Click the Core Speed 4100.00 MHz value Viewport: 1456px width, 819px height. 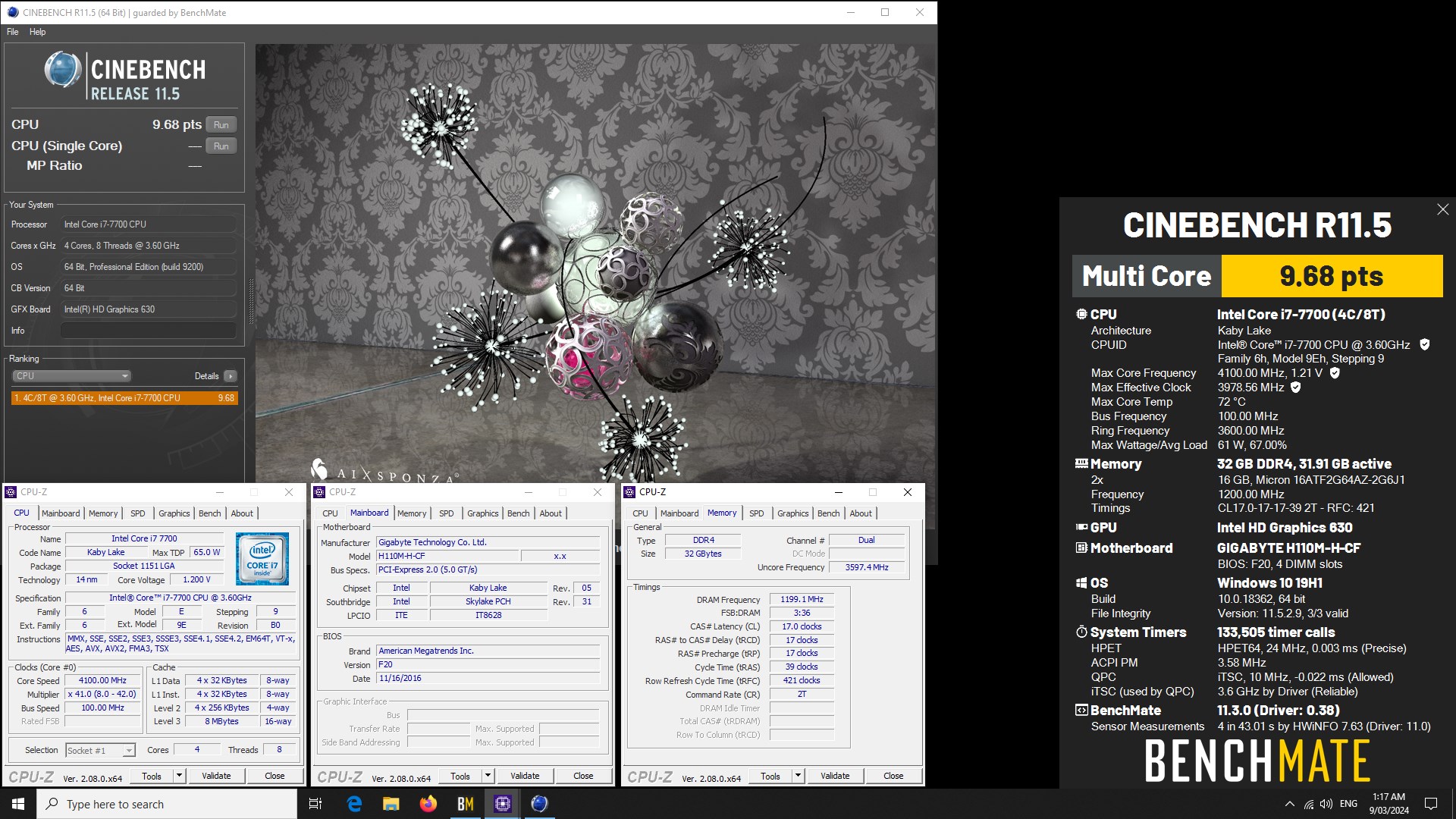tap(102, 681)
